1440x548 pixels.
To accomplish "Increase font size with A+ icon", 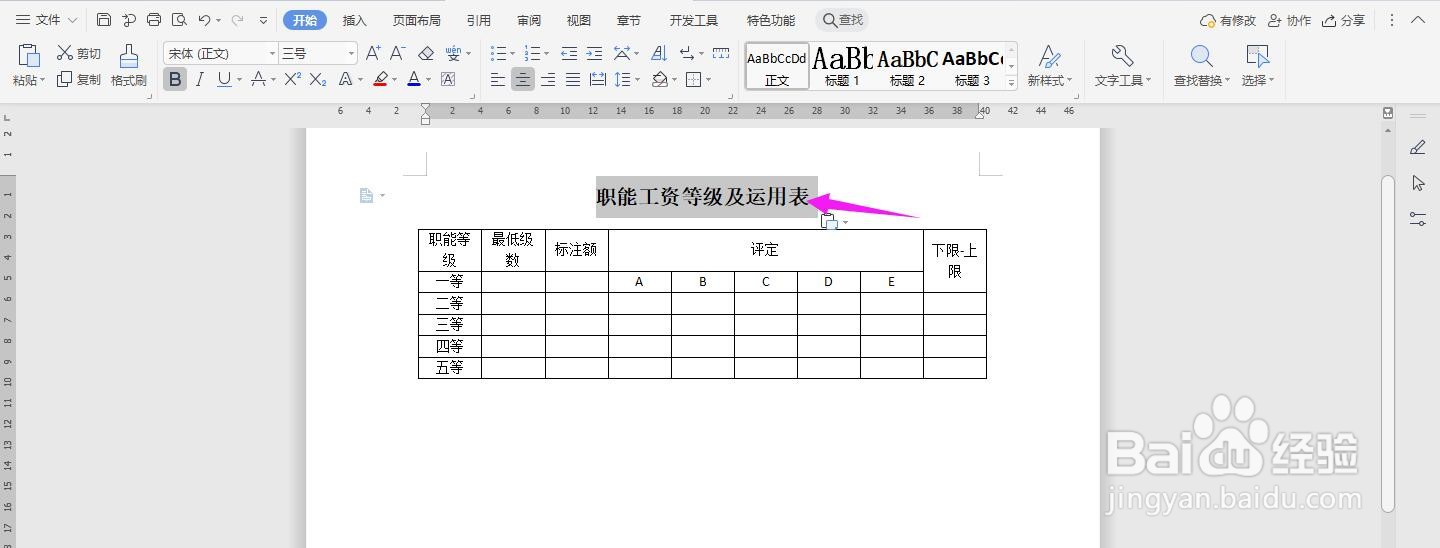I will [x=373, y=53].
